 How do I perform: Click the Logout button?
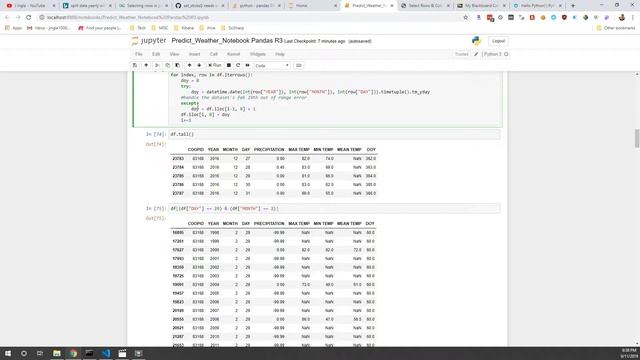(498, 41)
